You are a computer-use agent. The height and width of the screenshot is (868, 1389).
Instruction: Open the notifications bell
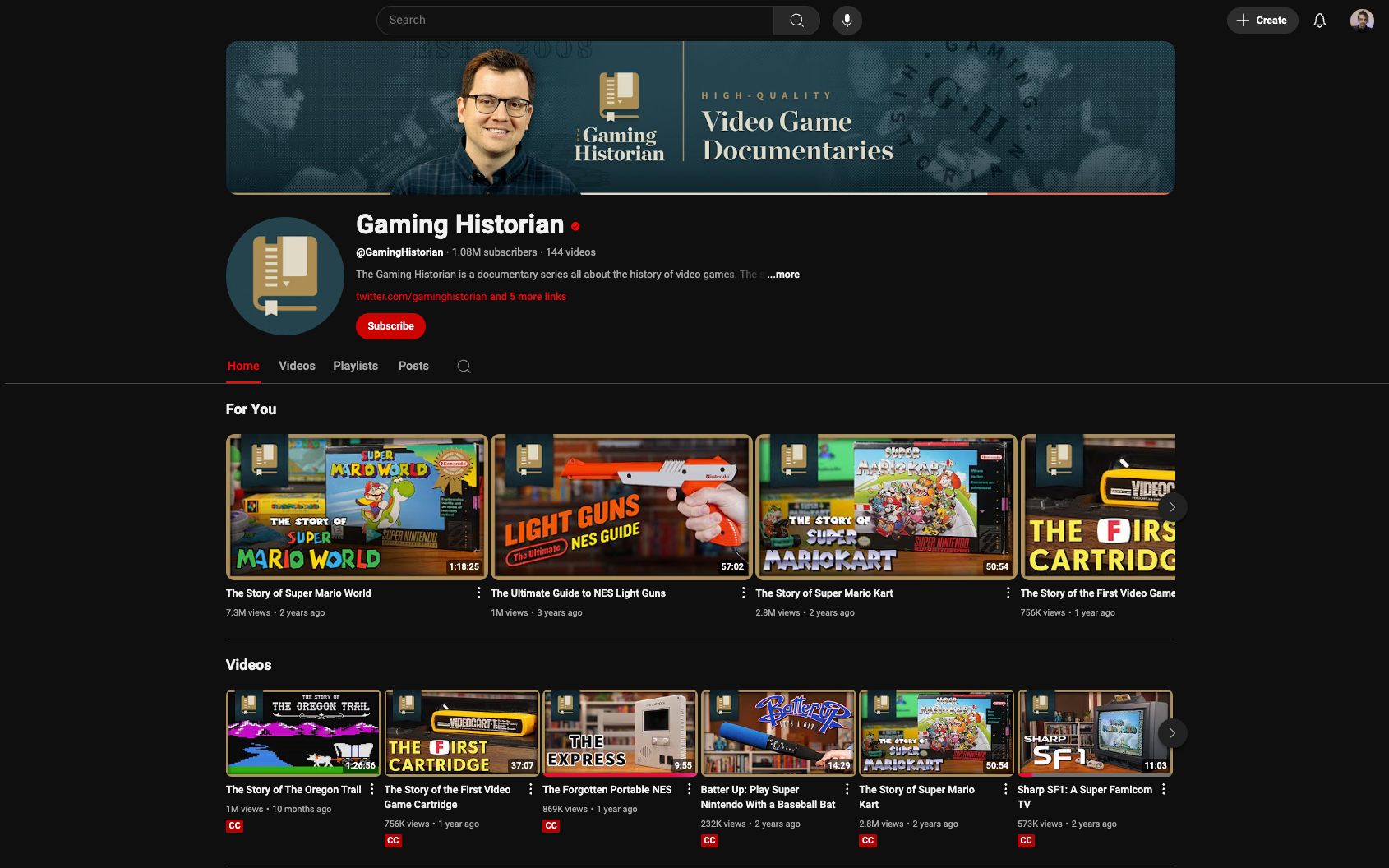click(x=1319, y=21)
